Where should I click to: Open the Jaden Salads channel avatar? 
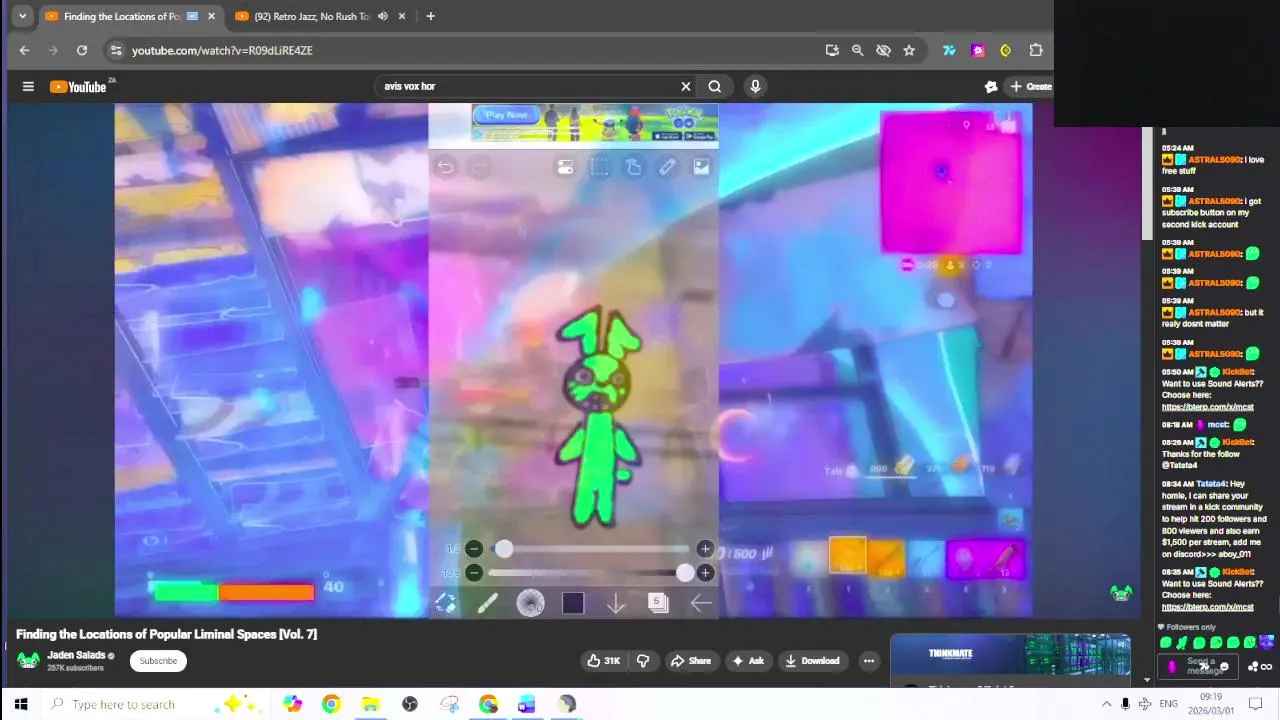29,660
